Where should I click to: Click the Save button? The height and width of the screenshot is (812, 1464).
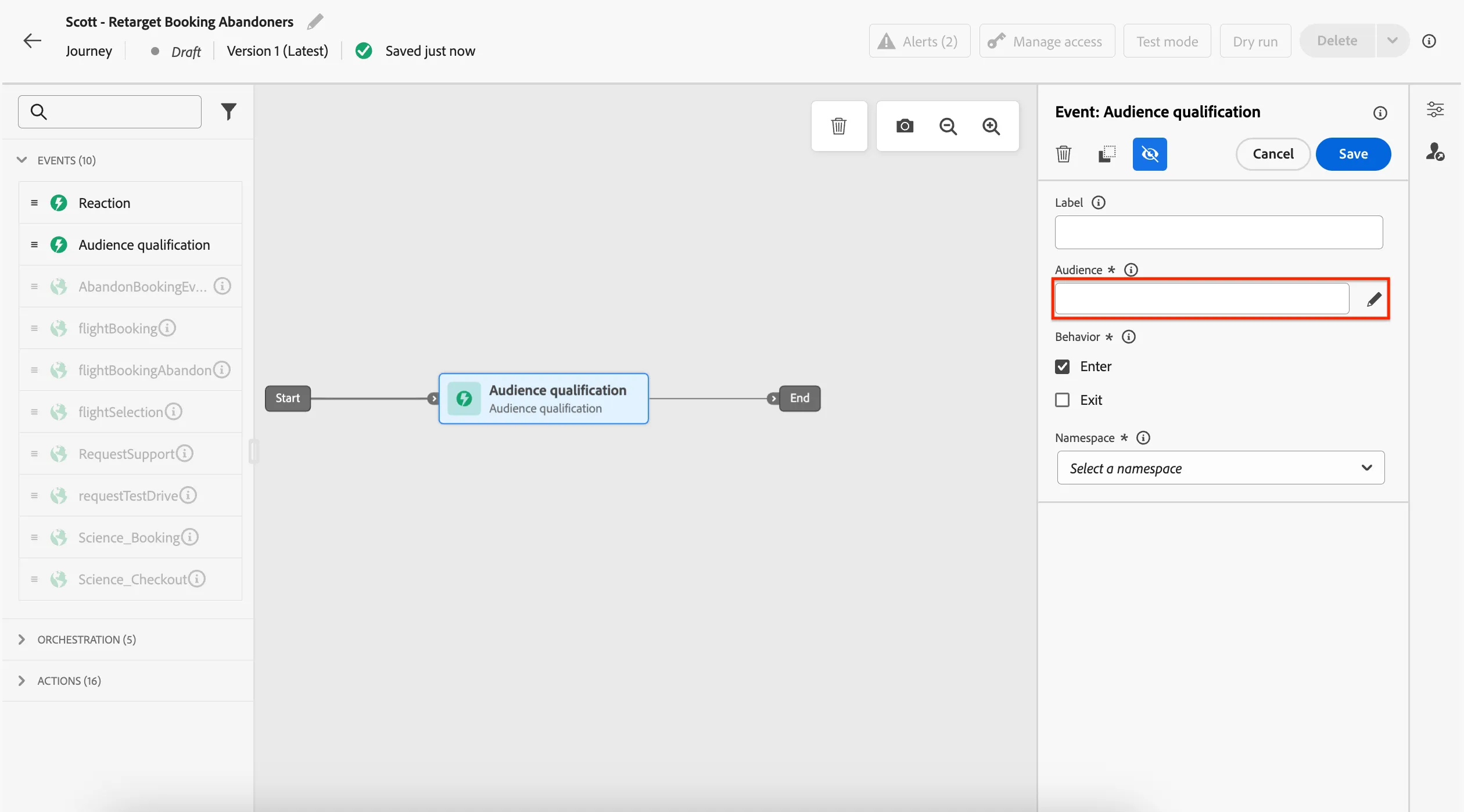click(x=1353, y=154)
